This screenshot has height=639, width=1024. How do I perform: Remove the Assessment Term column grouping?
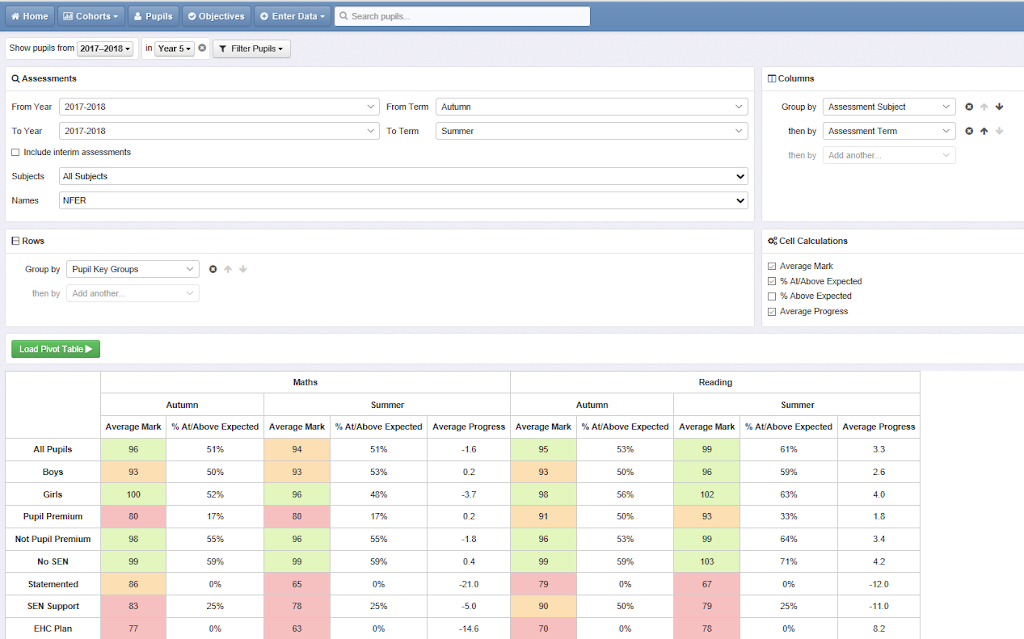[x=969, y=131]
